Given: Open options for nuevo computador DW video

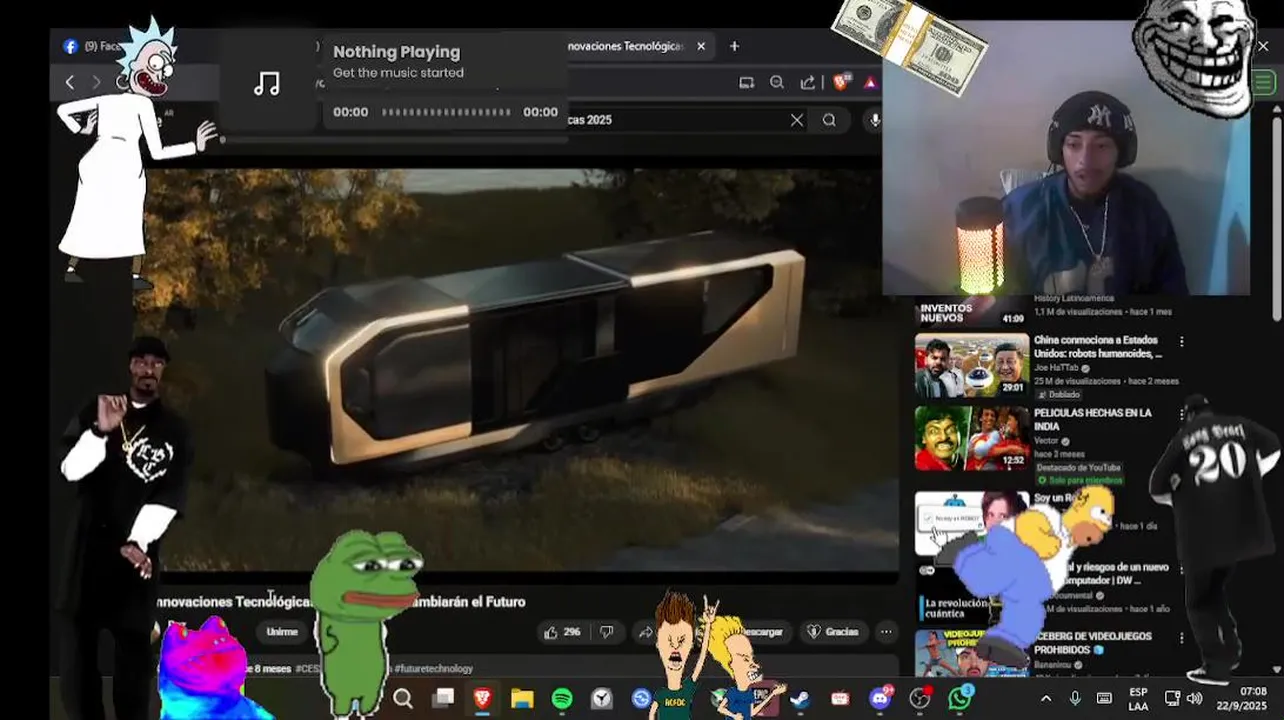Looking at the screenshot, I should [1181, 568].
